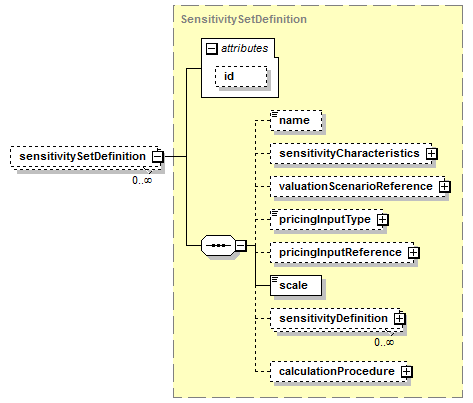This screenshot has height=403, width=473.
Task: Expand the pricingInputType element
Action: (x=383, y=219)
